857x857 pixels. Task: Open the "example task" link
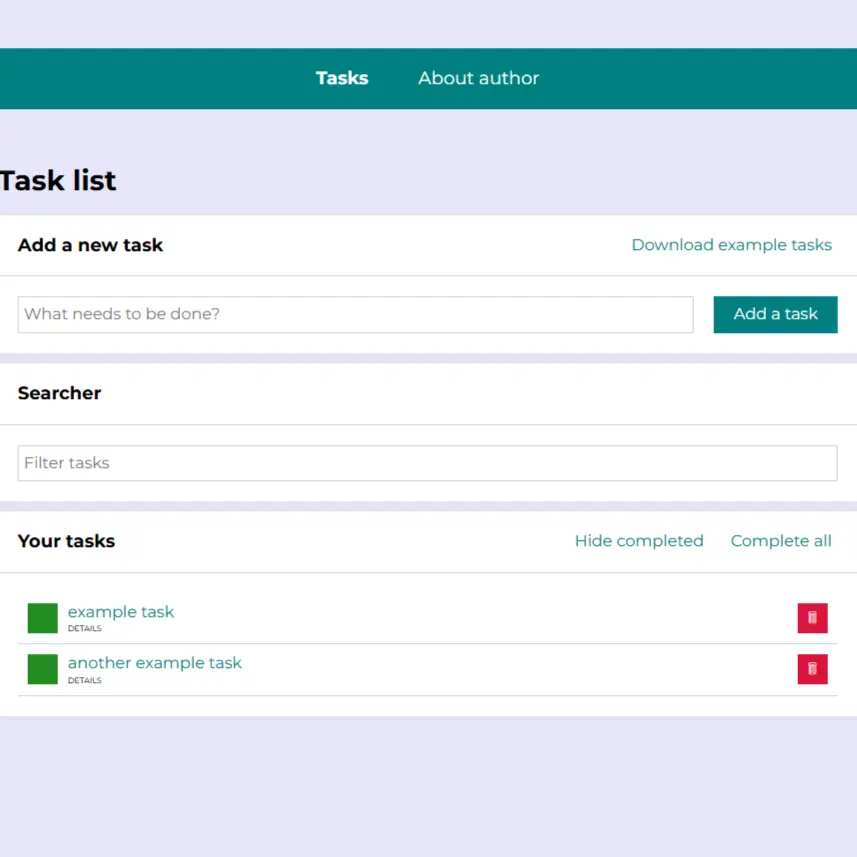click(121, 612)
